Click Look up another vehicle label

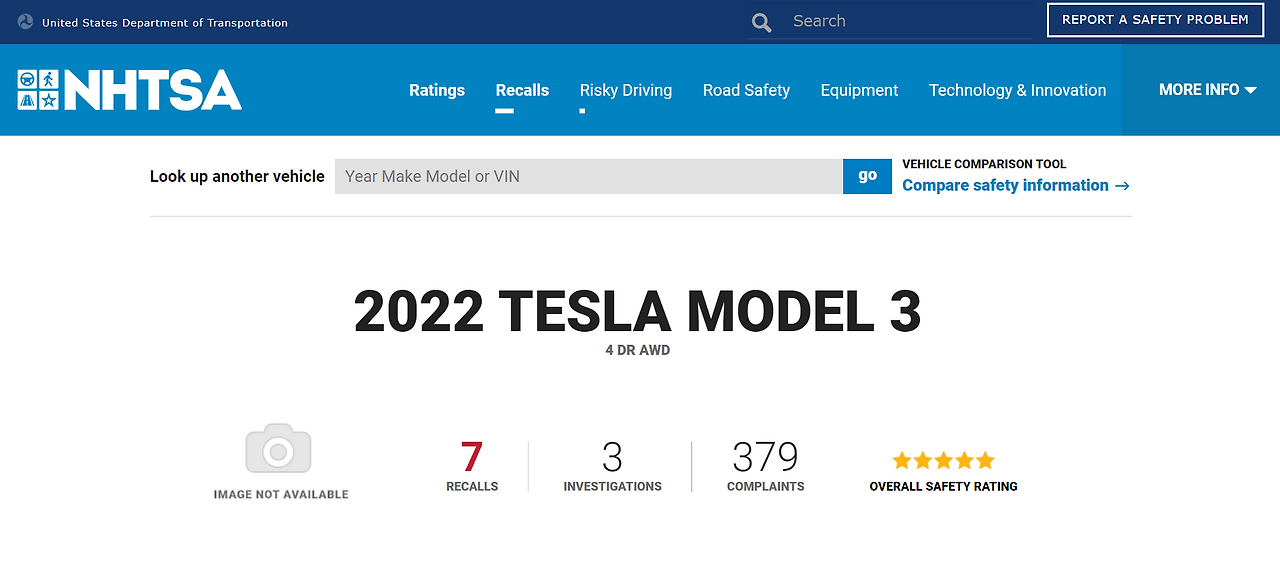click(237, 176)
